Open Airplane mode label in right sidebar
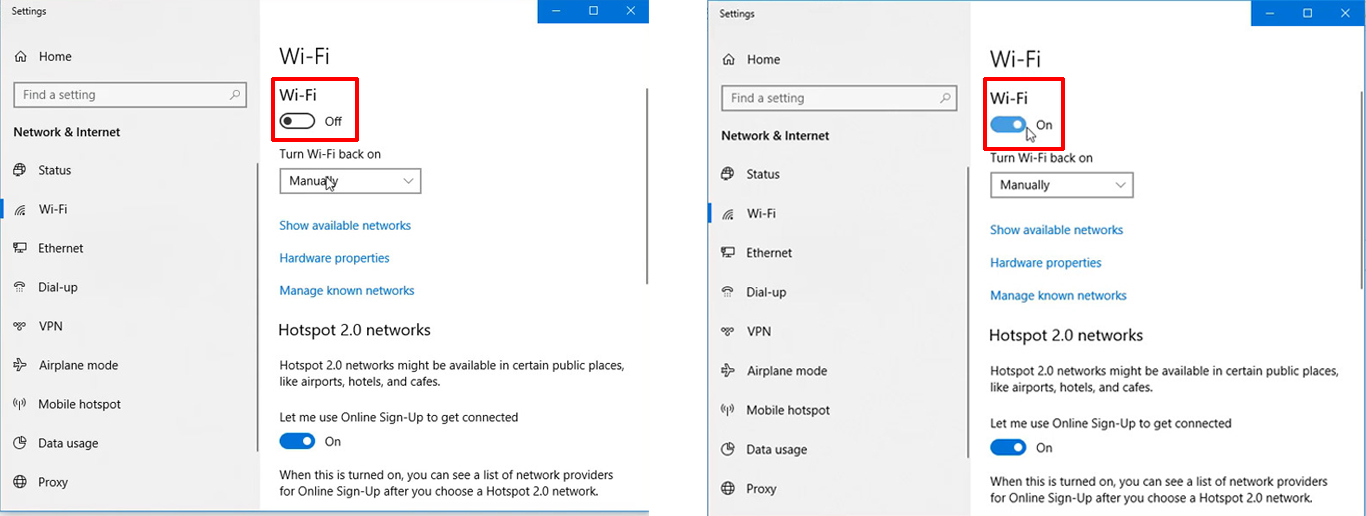1366x516 pixels. tap(787, 371)
